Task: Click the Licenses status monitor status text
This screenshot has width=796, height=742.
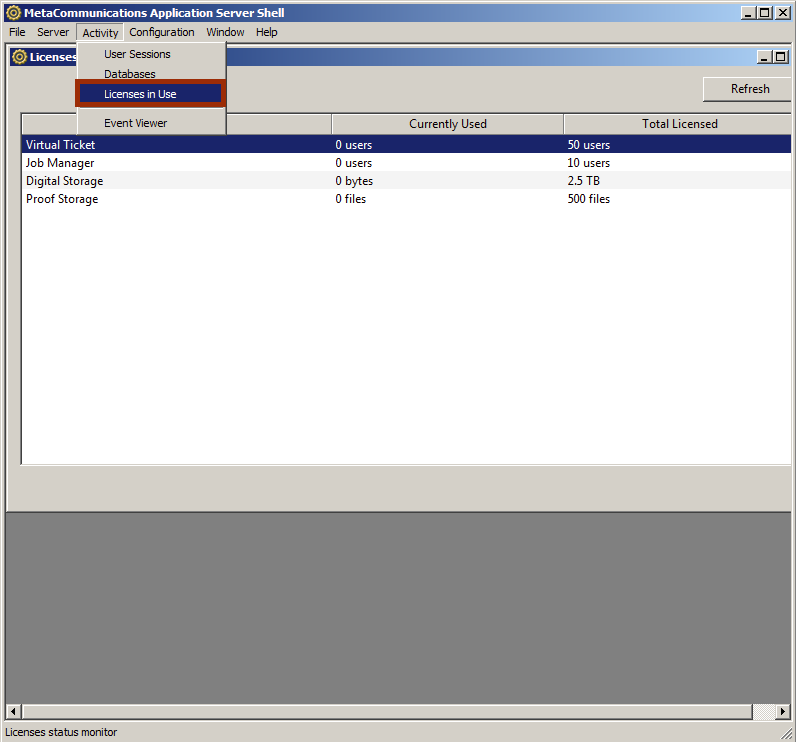Action: 61,732
